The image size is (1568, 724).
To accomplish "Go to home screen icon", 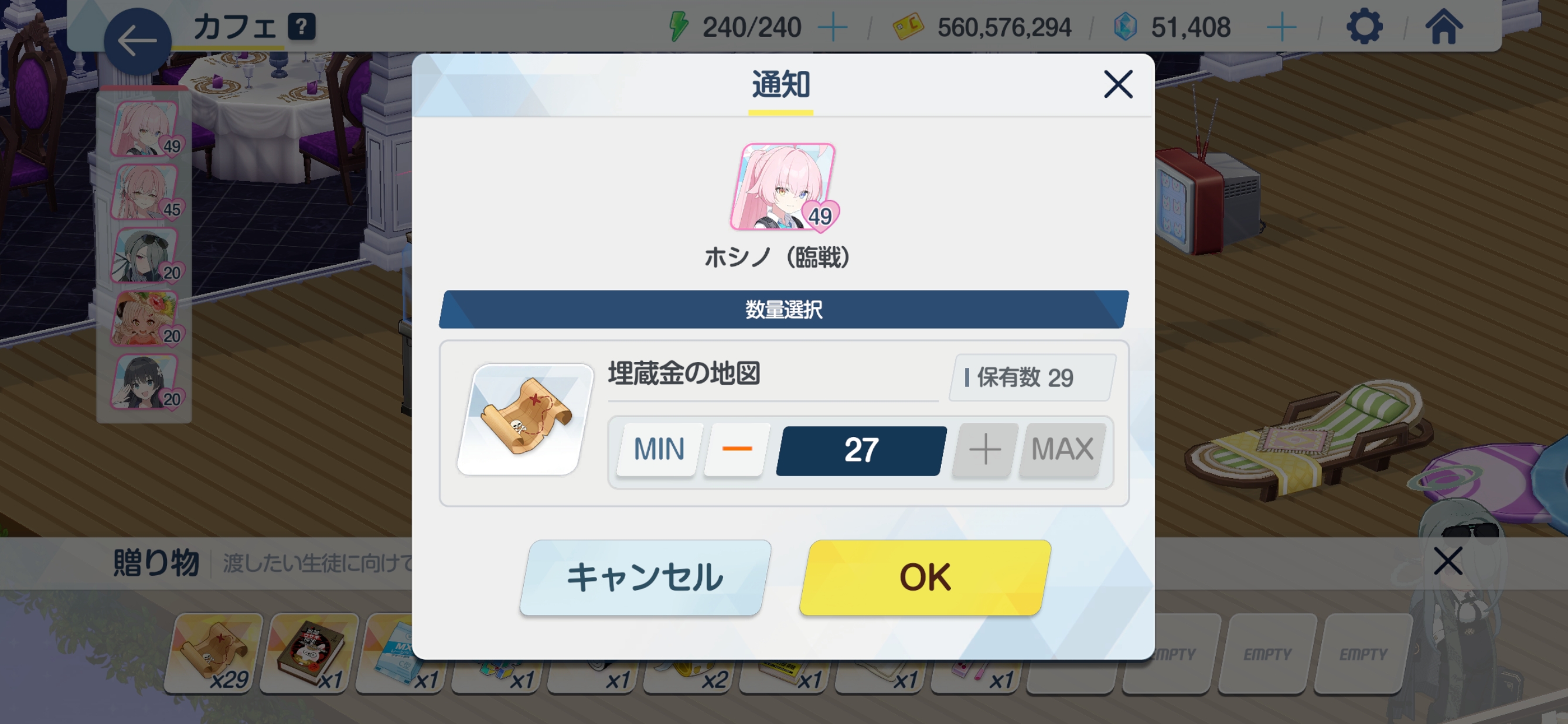I will [x=1443, y=27].
